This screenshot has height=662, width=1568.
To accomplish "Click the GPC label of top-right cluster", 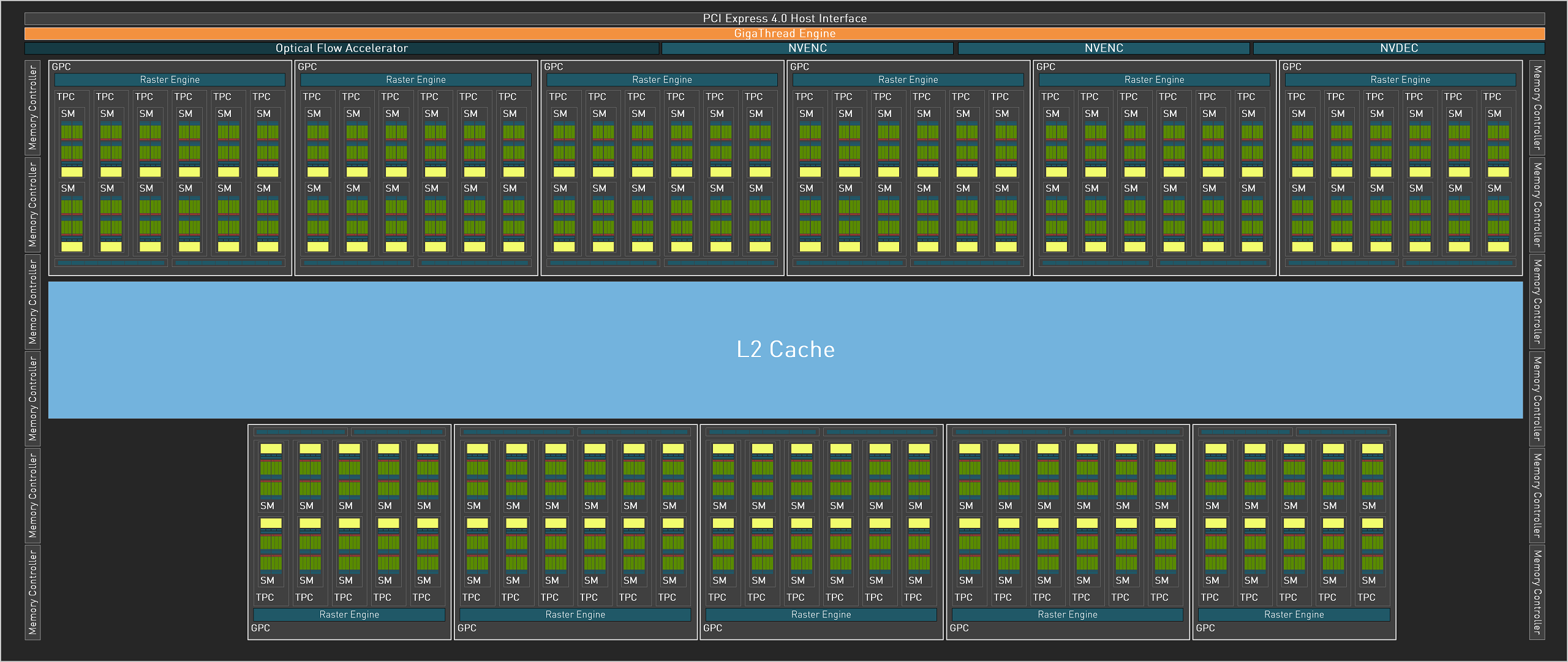I will [x=1292, y=67].
